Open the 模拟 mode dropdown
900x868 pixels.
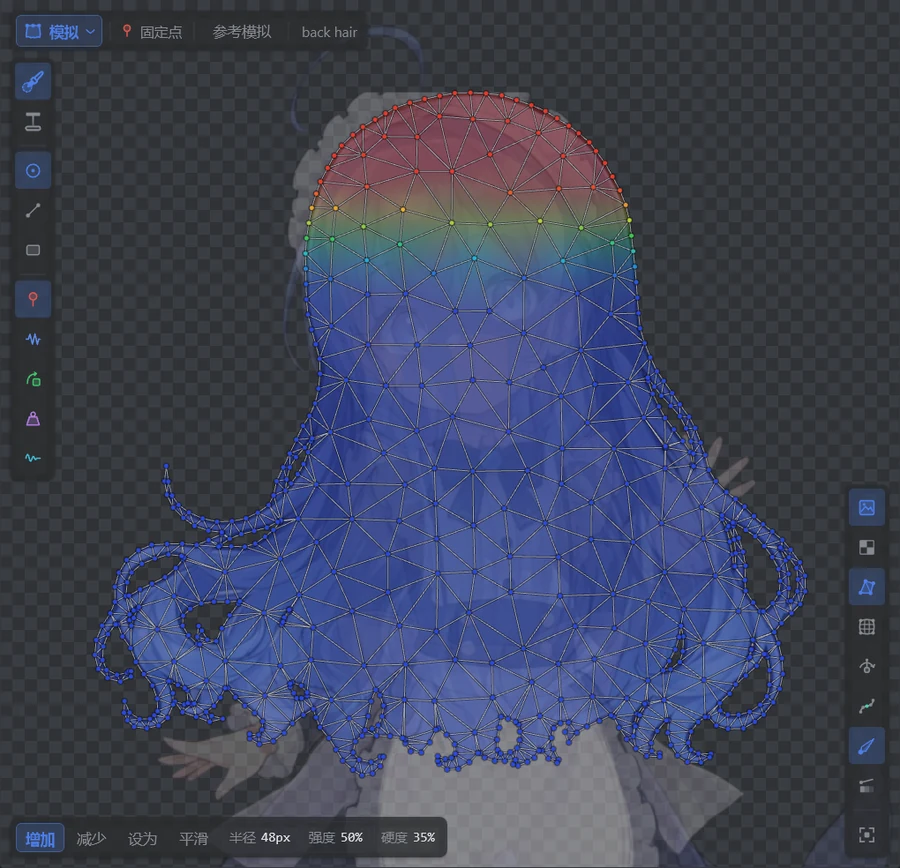point(59,31)
